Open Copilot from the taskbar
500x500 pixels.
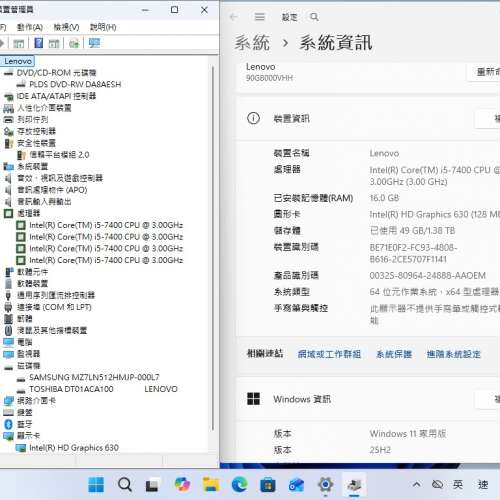(182, 484)
